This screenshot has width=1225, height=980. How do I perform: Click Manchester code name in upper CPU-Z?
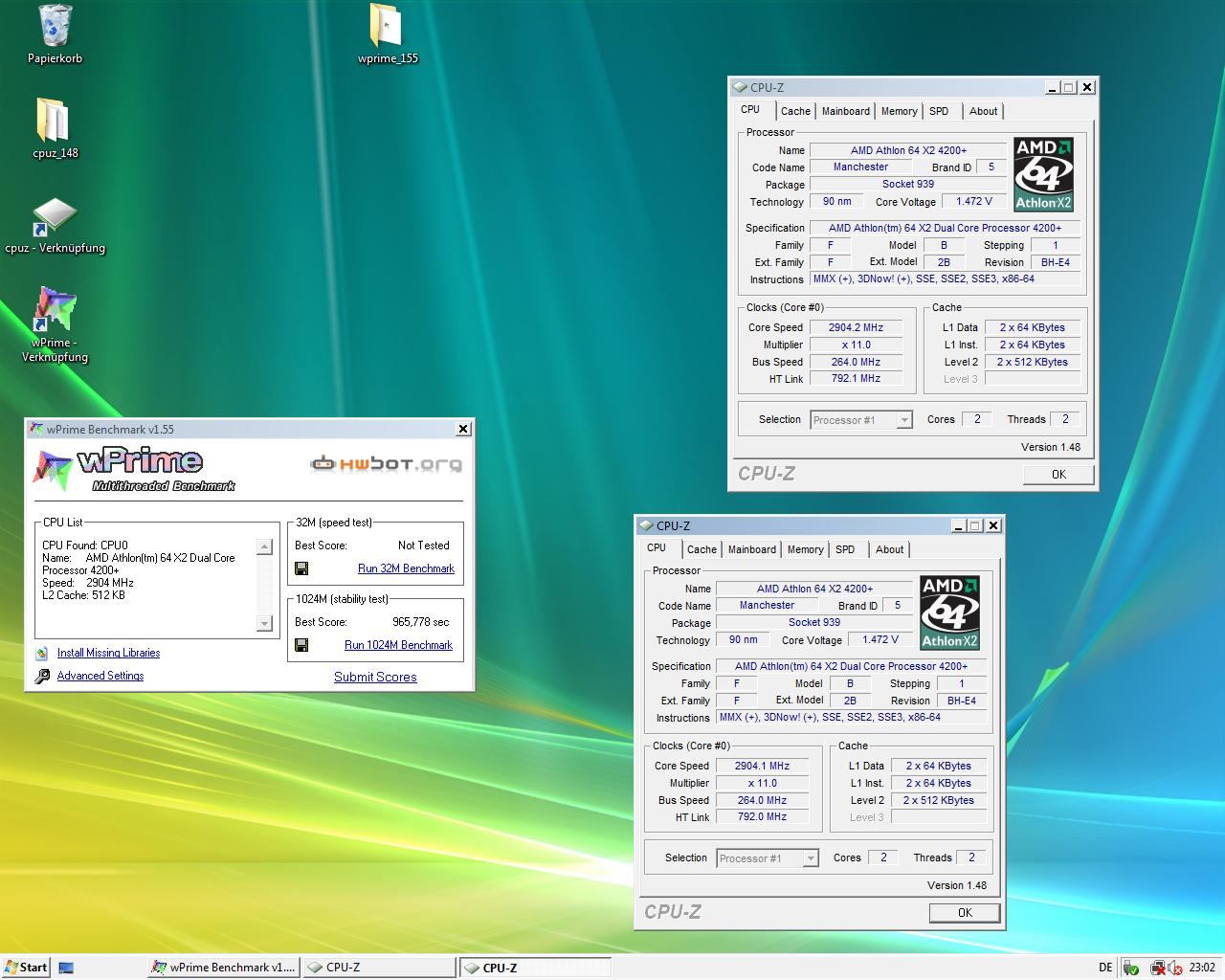(x=860, y=167)
